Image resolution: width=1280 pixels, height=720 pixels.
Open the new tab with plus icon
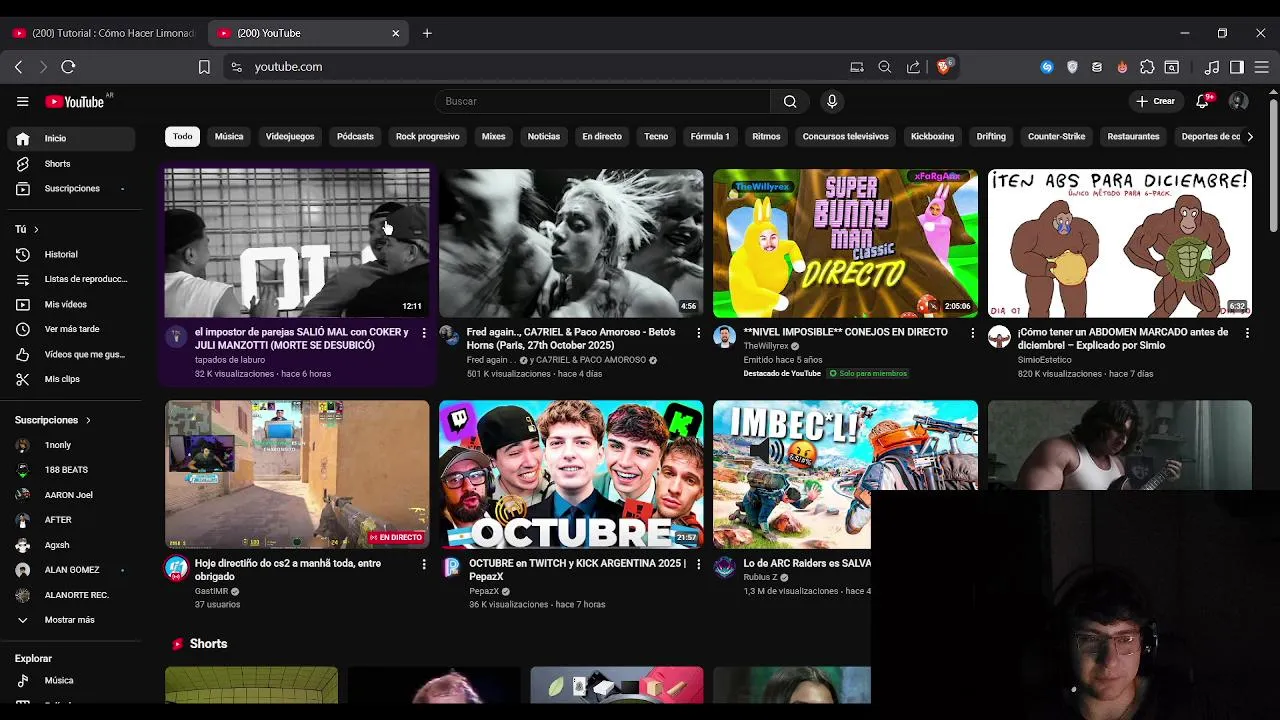(427, 33)
